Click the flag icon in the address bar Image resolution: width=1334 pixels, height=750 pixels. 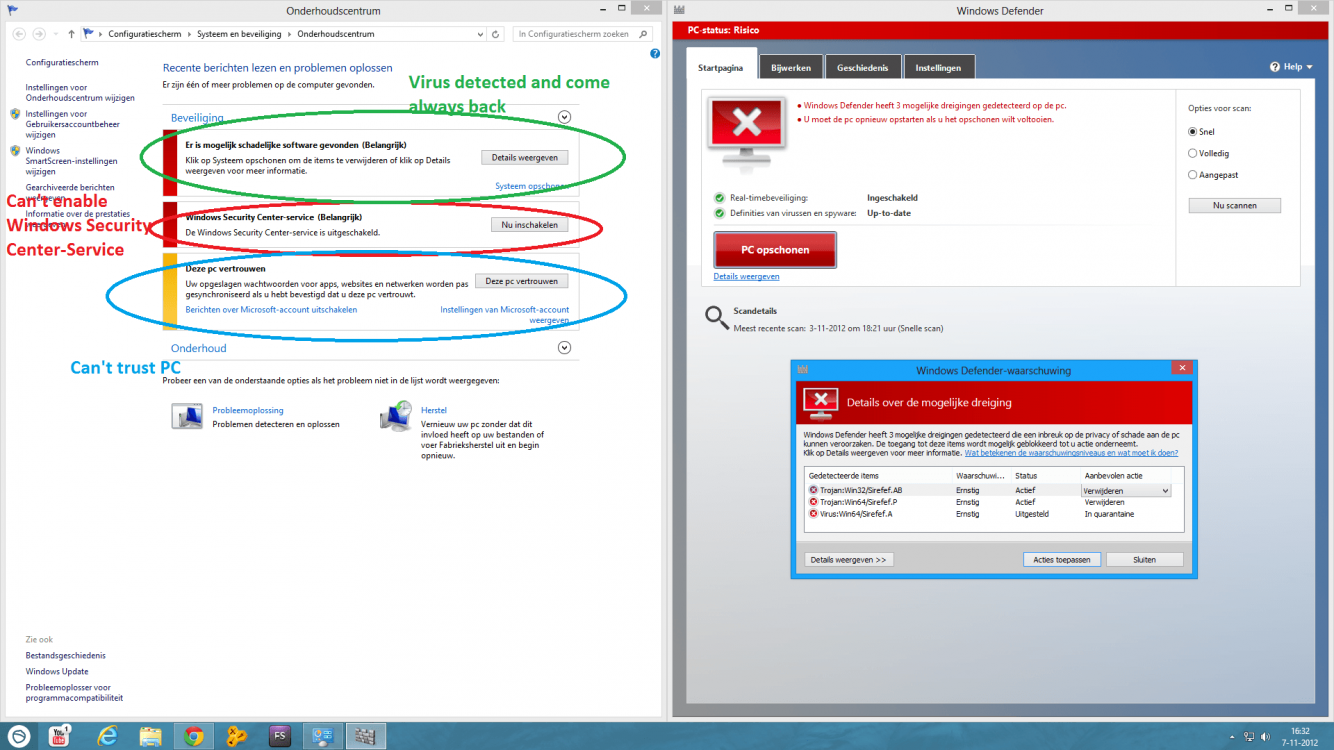(89, 34)
